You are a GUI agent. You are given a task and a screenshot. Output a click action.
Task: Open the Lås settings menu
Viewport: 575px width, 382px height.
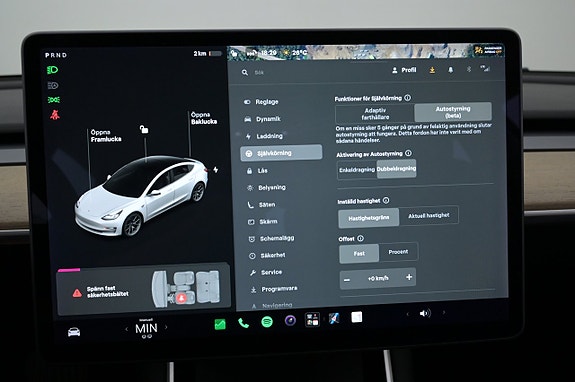pos(257,171)
